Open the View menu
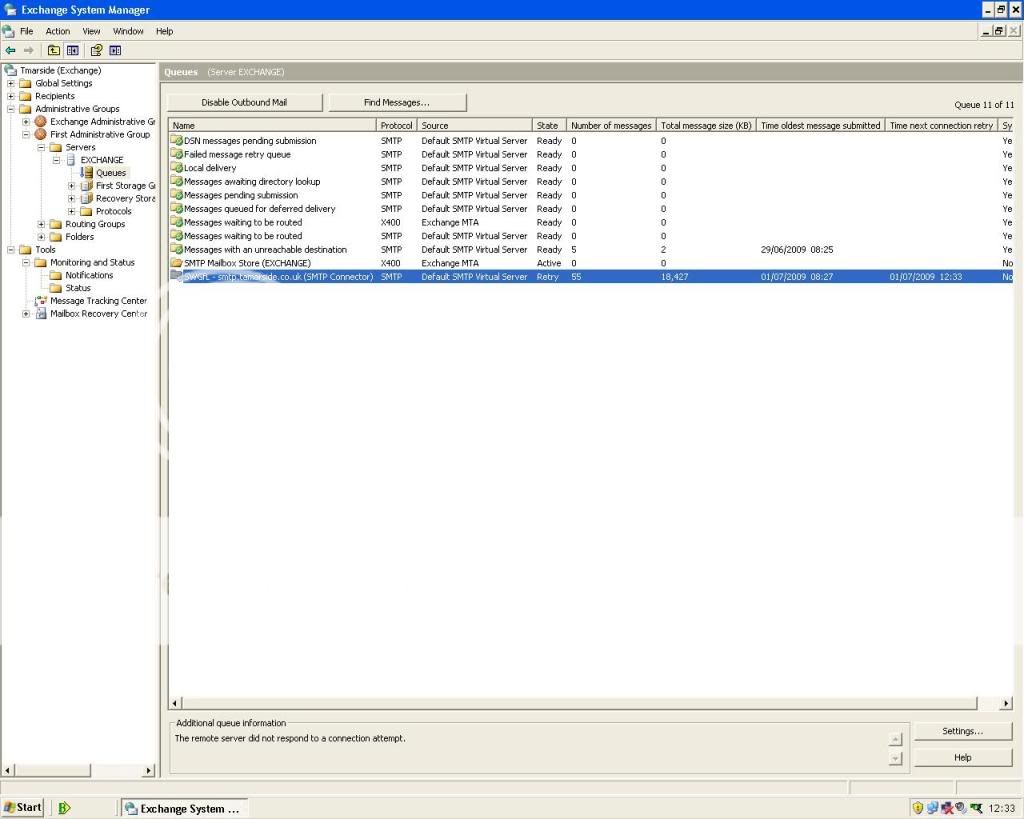The height and width of the screenshot is (819, 1024). click(x=91, y=31)
